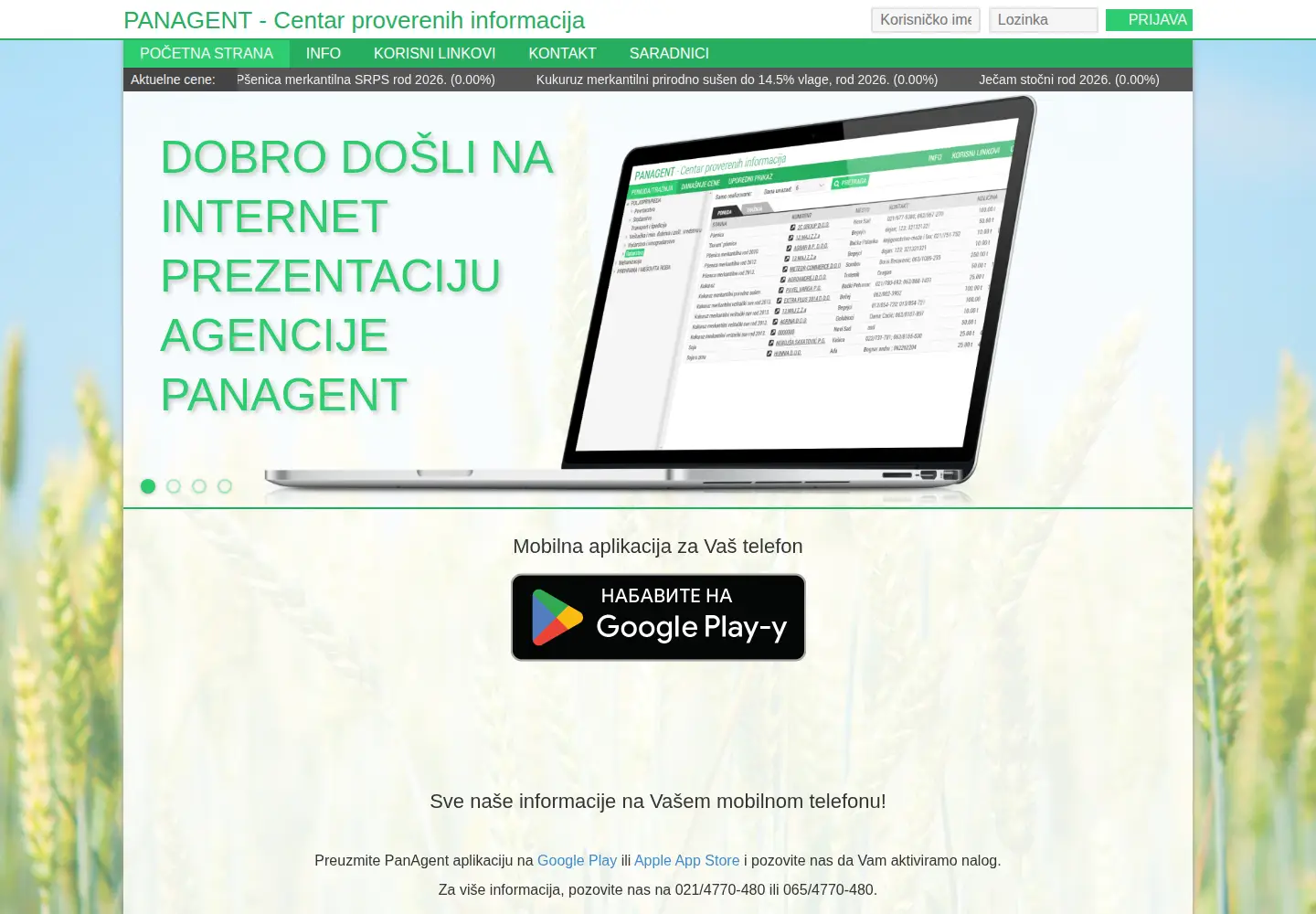Click the Kukuruz merkantilni price ticker item
Viewport: 1316px width, 914px height.
(737, 80)
